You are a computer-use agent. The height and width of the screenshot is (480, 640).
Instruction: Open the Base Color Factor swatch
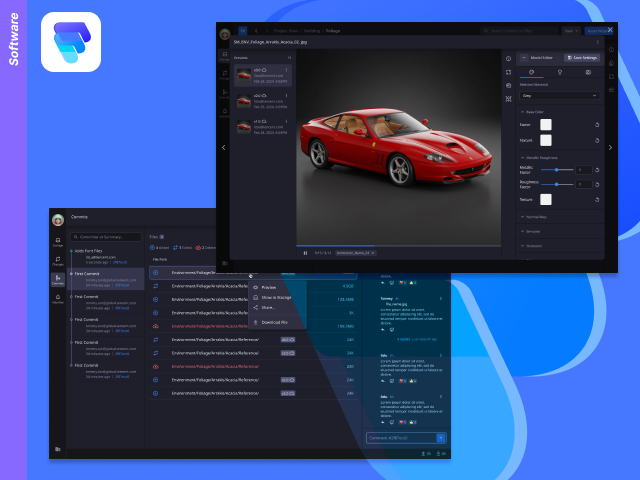pos(546,124)
